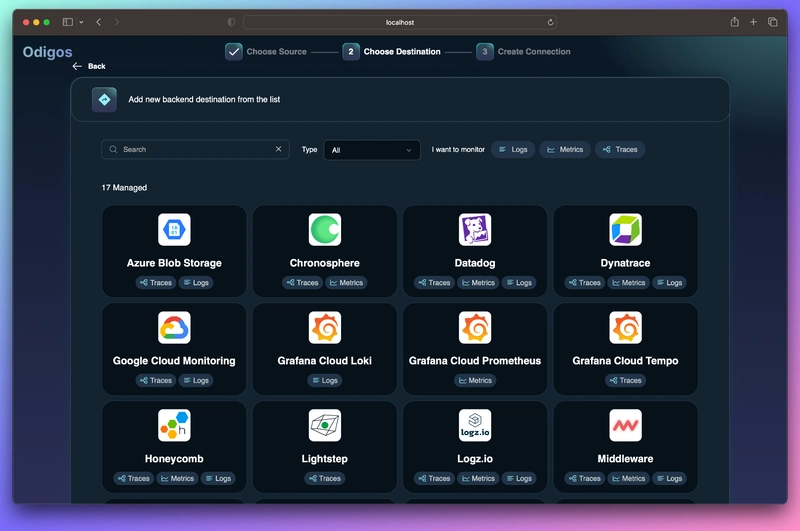Image resolution: width=800 pixels, height=531 pixels.
Task: Select the Azure Blob Storage icon
Action: click(174, 230)
